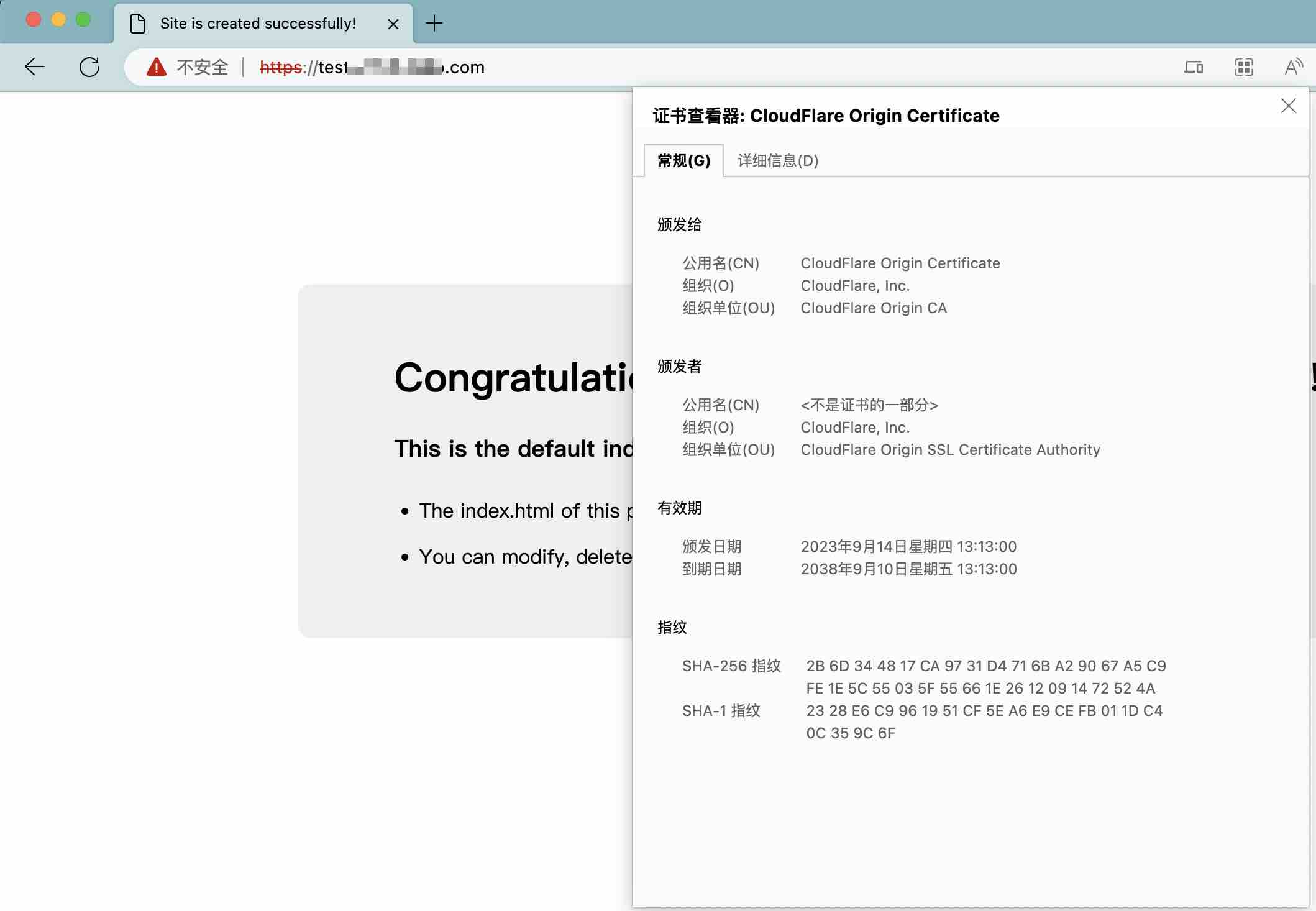The image size is (1316, 911).
Task: Click the browser back arrow
Action: 35,66
